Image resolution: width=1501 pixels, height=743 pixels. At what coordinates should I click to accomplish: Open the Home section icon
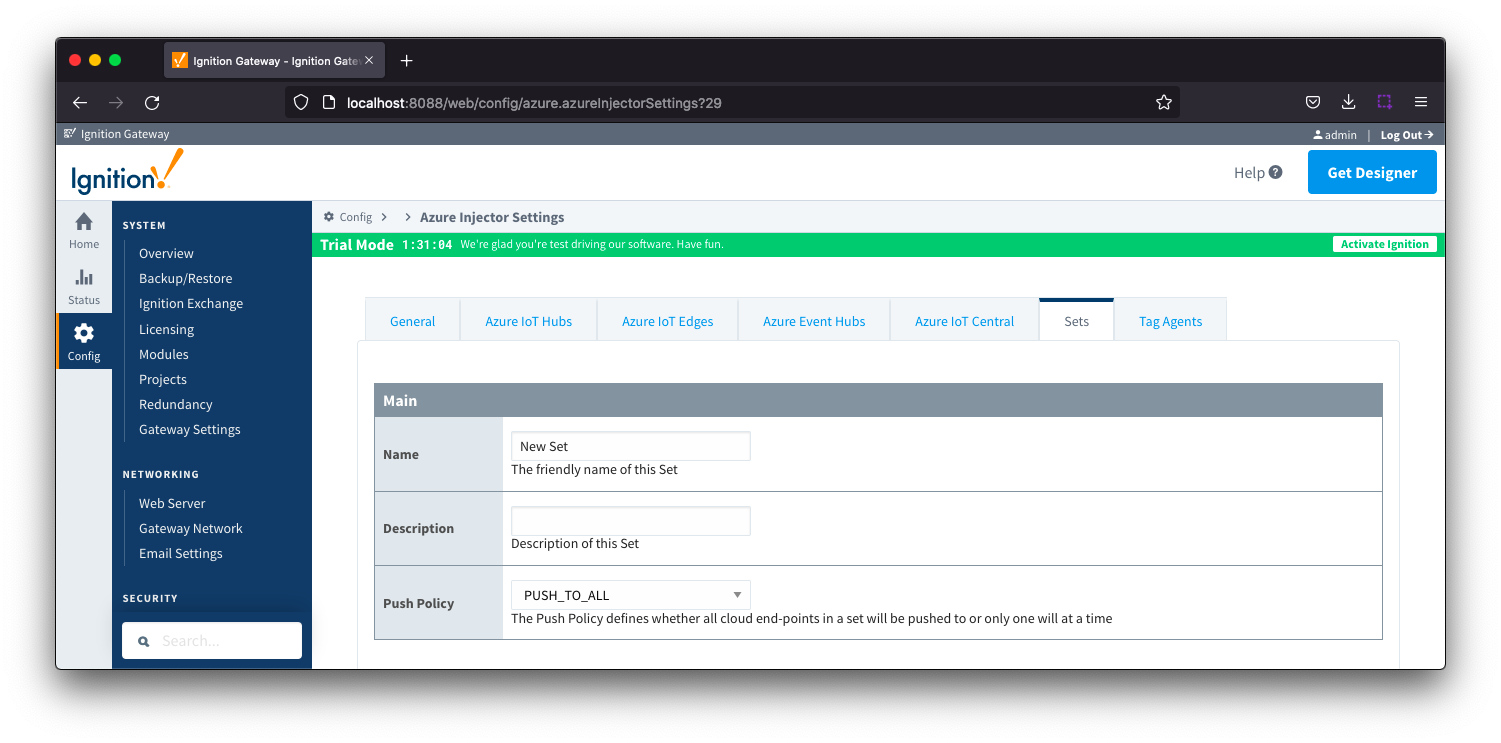tap(84, 222)
